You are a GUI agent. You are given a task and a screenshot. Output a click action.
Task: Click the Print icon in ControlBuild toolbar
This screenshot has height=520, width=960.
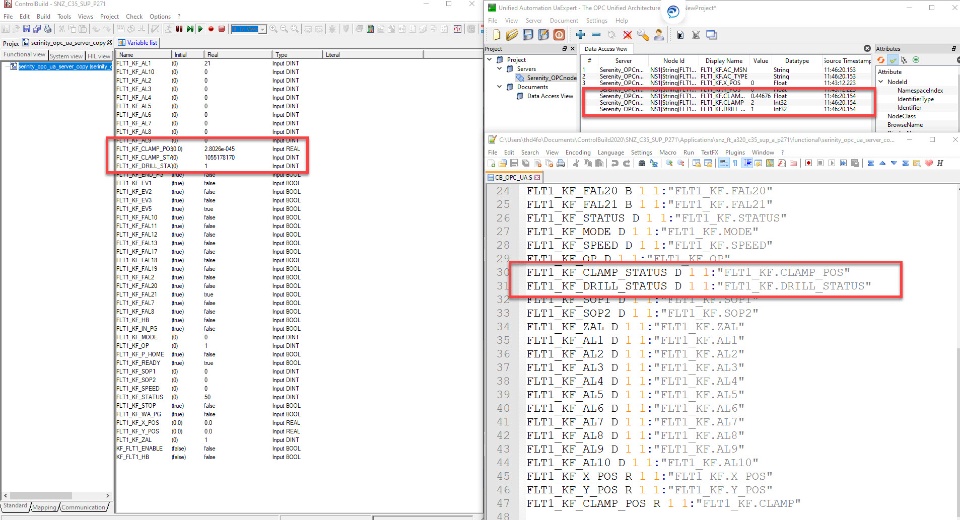coord(48,29)
